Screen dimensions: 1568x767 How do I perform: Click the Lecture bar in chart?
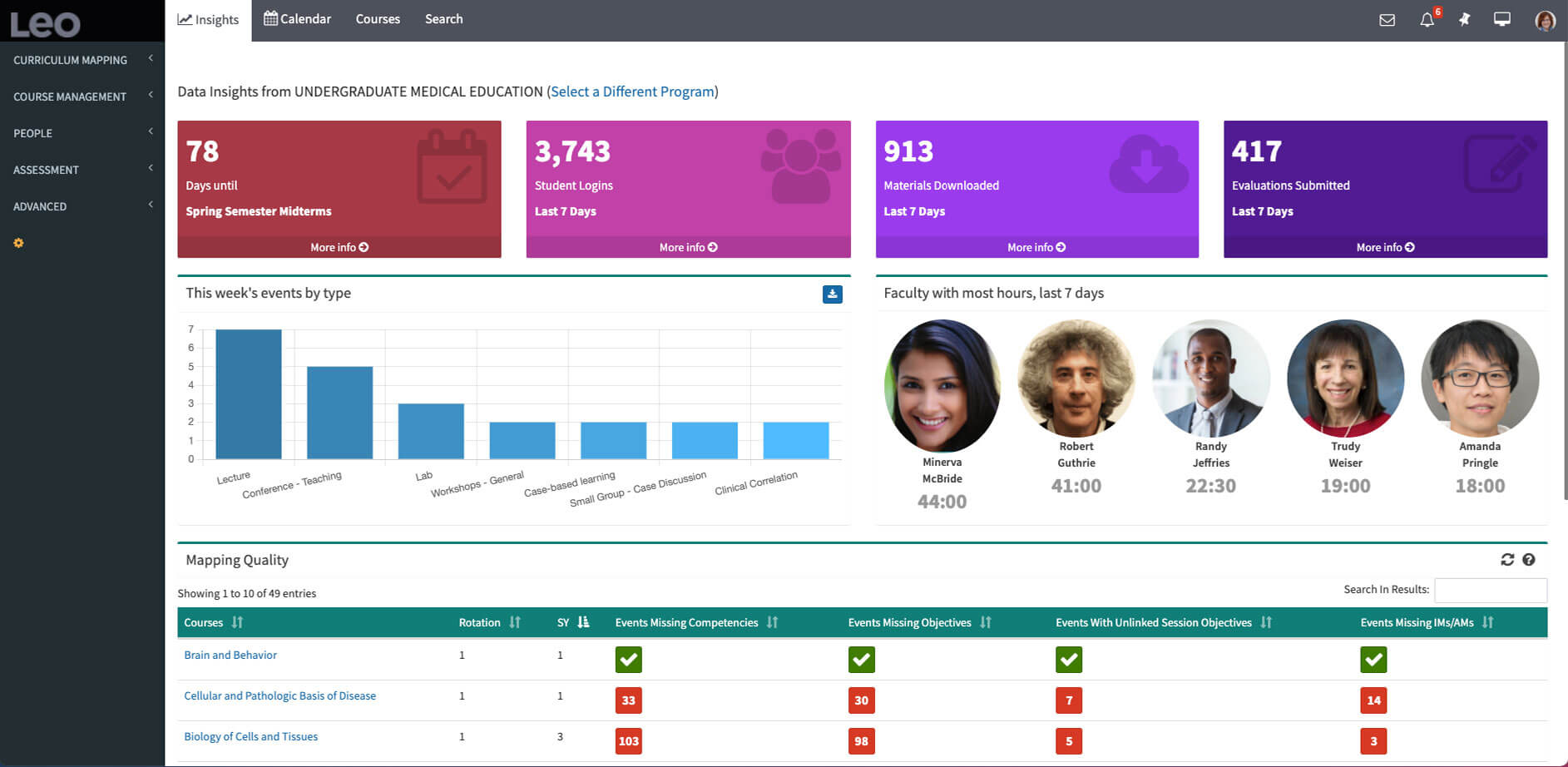pyautogui.click(x=248, y=394)
